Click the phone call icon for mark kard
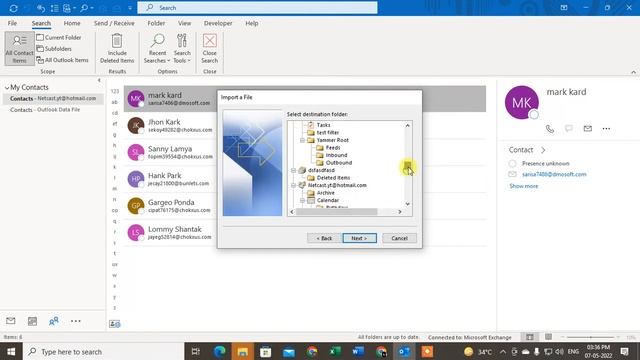The width and height of the screenshot is (640, 360). click(x=550, y=129)
